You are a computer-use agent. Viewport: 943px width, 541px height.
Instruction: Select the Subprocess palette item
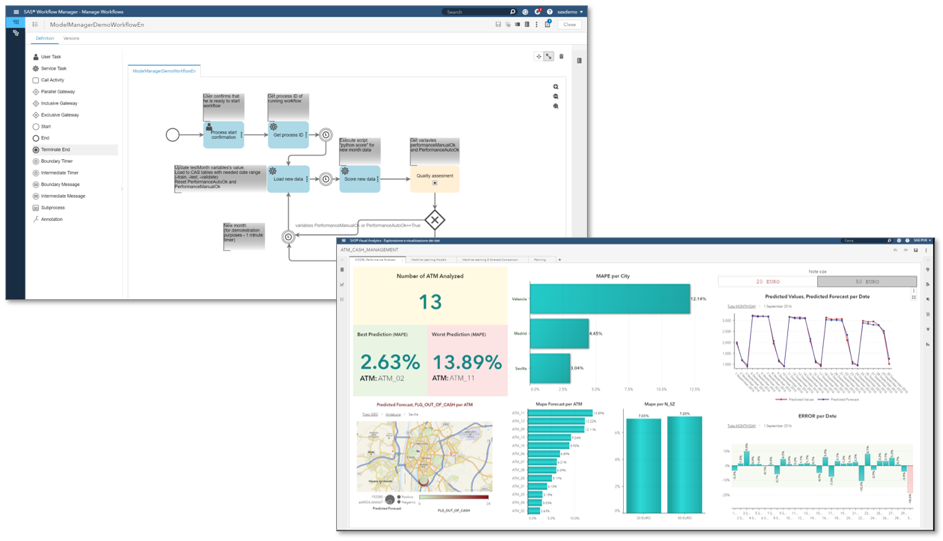52,208
